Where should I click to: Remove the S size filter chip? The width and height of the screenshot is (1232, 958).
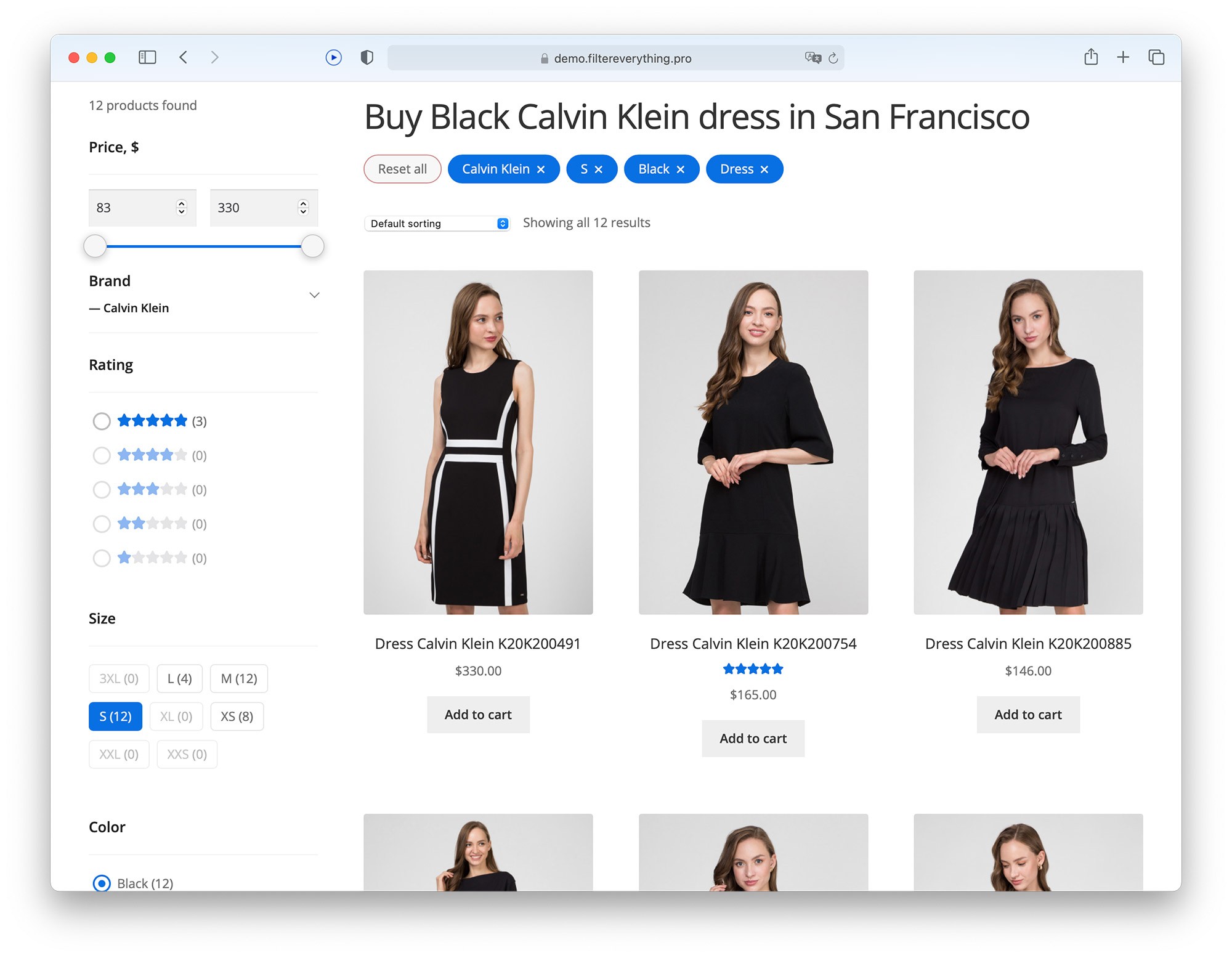click(x=598, y=169)
